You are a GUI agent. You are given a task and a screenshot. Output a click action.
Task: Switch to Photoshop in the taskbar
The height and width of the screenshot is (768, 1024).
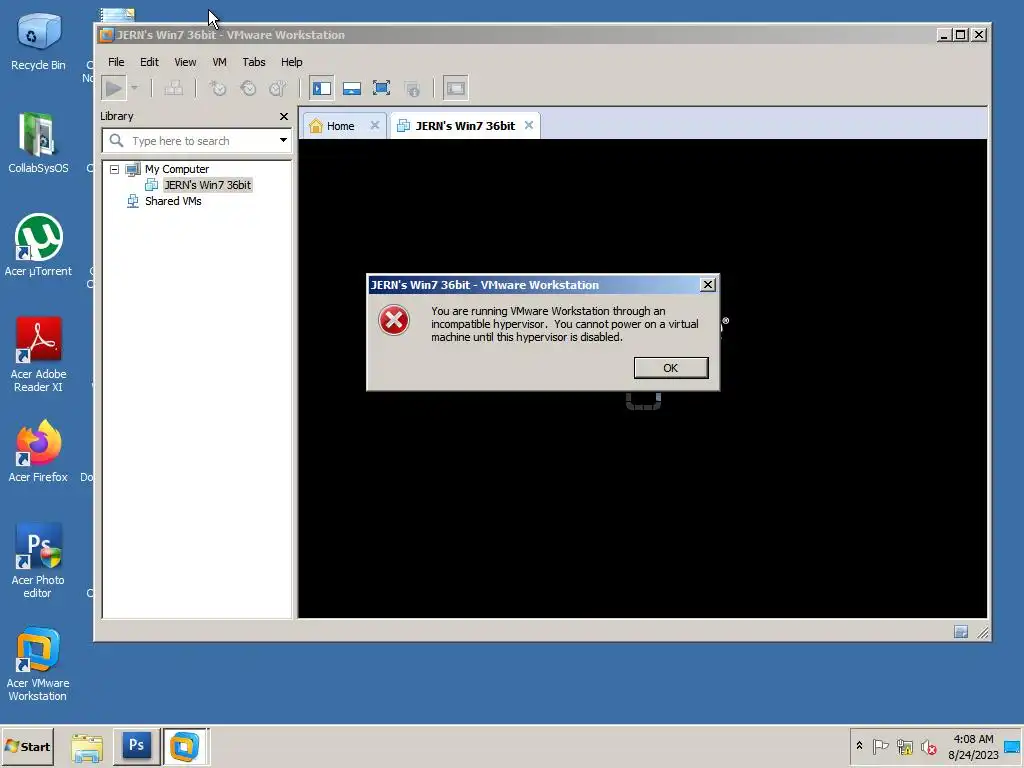click(136, 746)
